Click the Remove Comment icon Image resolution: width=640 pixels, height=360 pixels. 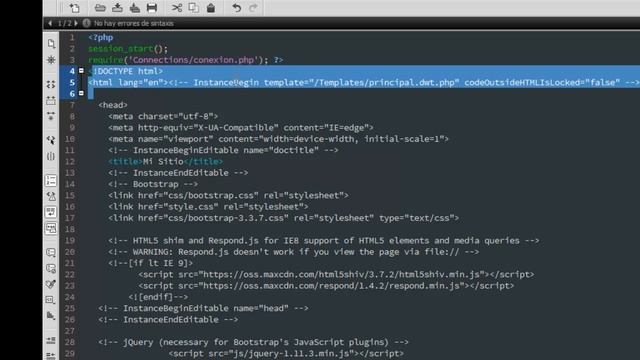coord(51,269)
